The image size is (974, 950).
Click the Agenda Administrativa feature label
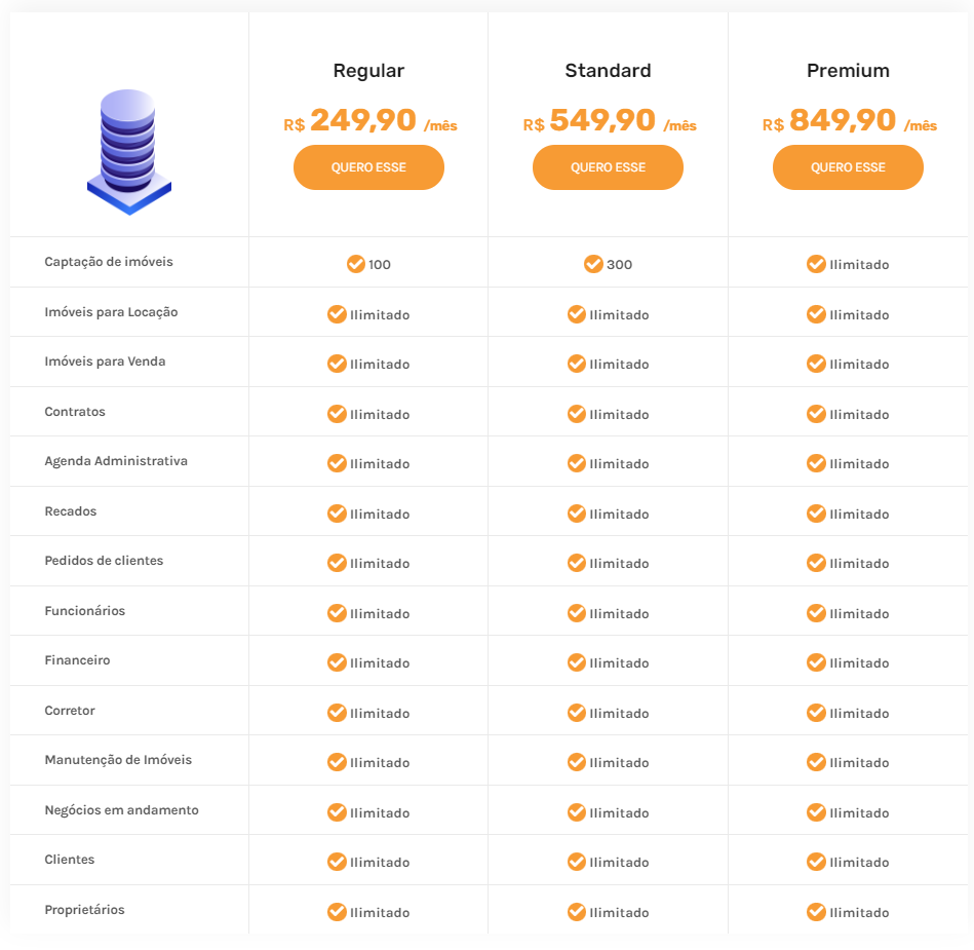[116, 461]
